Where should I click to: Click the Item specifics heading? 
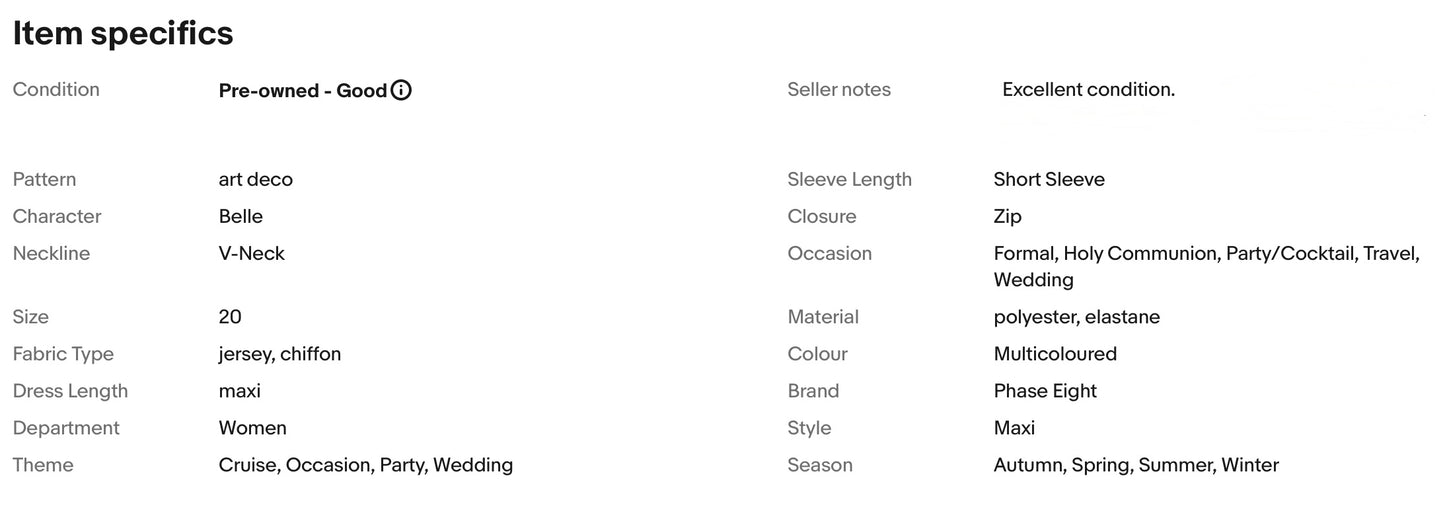tap(123, 34)
